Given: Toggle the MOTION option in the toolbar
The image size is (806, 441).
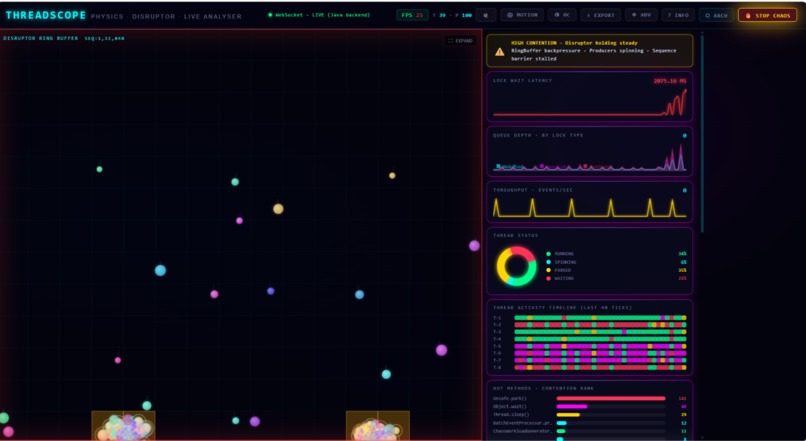Looking at the screenshot, I should pos(522,15).
